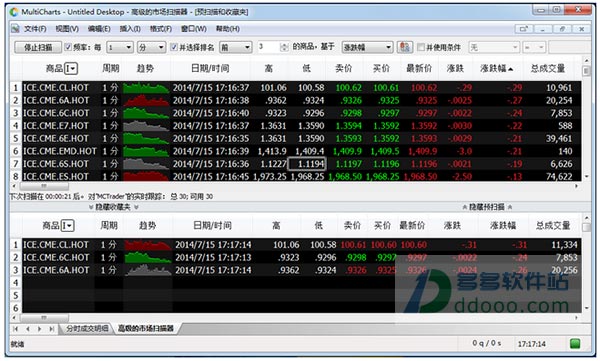
Task: Go to the previous sheet tab arrow
Action: click(x=28, y=329)
